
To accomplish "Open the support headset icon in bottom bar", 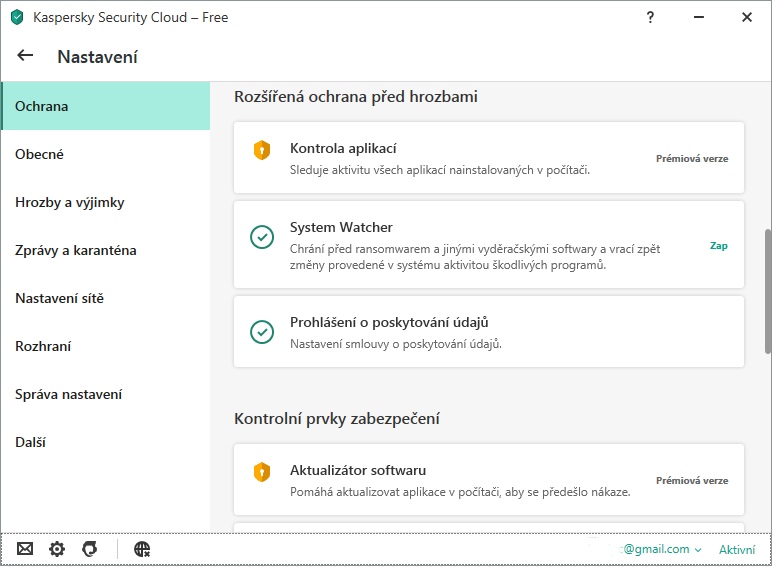I will 89,549.
